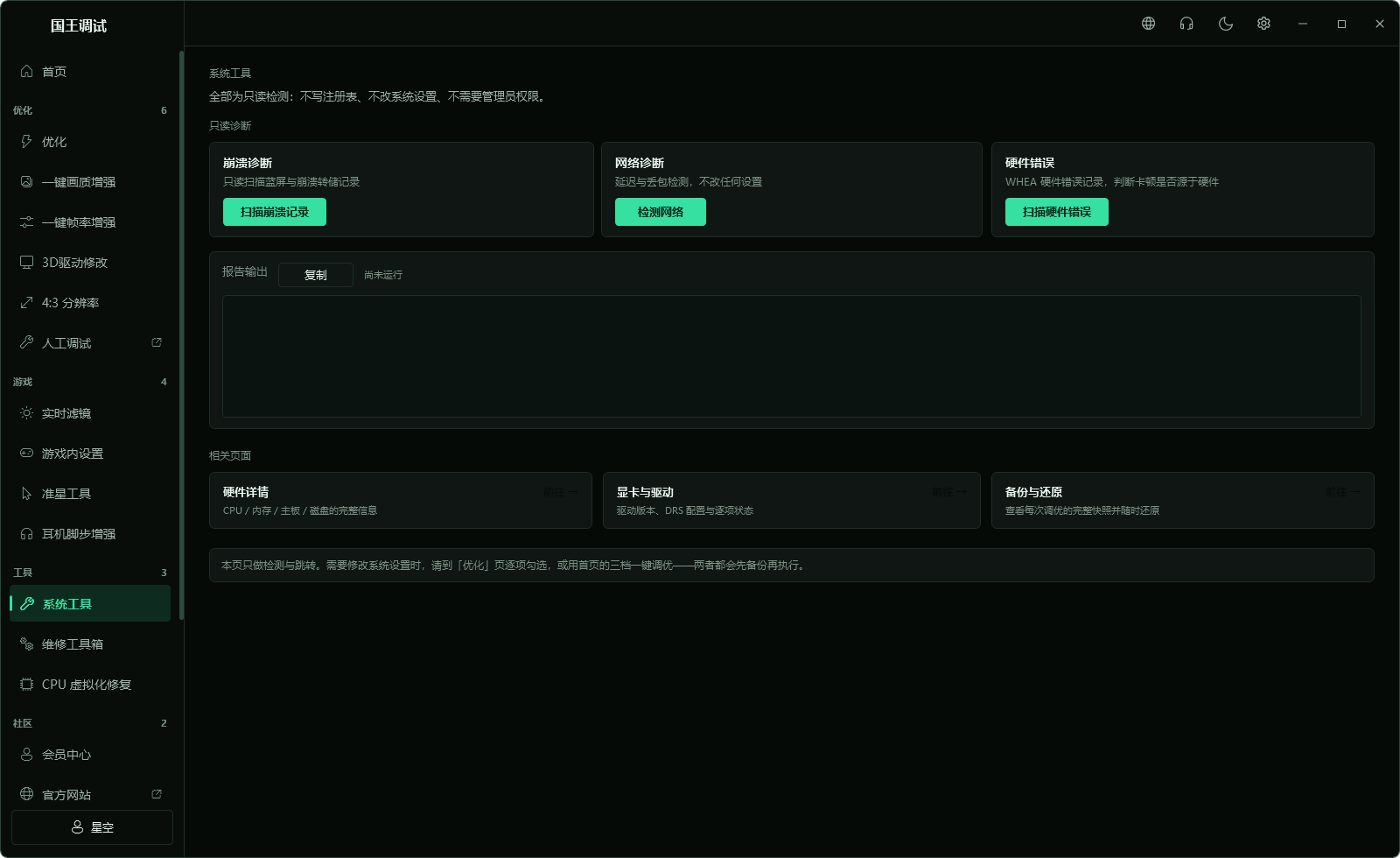Viewport: 1400px width, 858px height.
Task: Open 耳机脚步增强 in sidebar
Action: coord(90,534)
